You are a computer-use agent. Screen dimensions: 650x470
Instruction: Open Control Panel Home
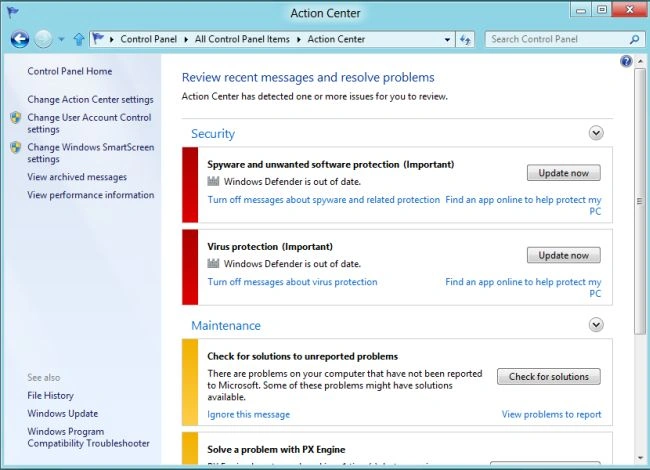coord(70,71)
